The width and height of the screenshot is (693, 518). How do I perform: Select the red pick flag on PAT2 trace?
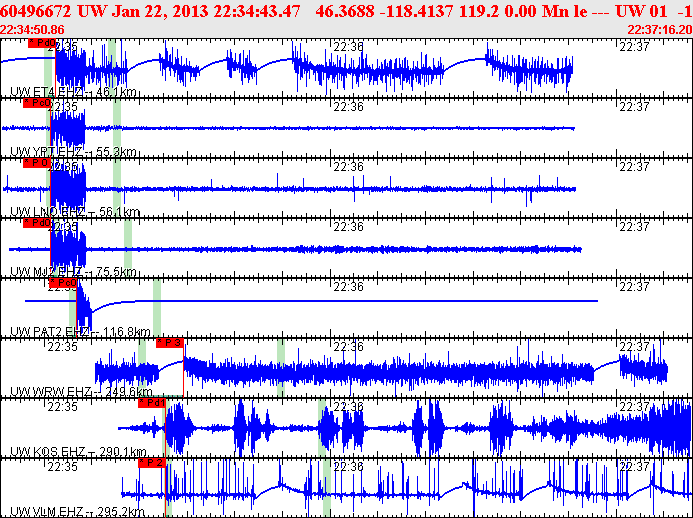tap(63, 283)
